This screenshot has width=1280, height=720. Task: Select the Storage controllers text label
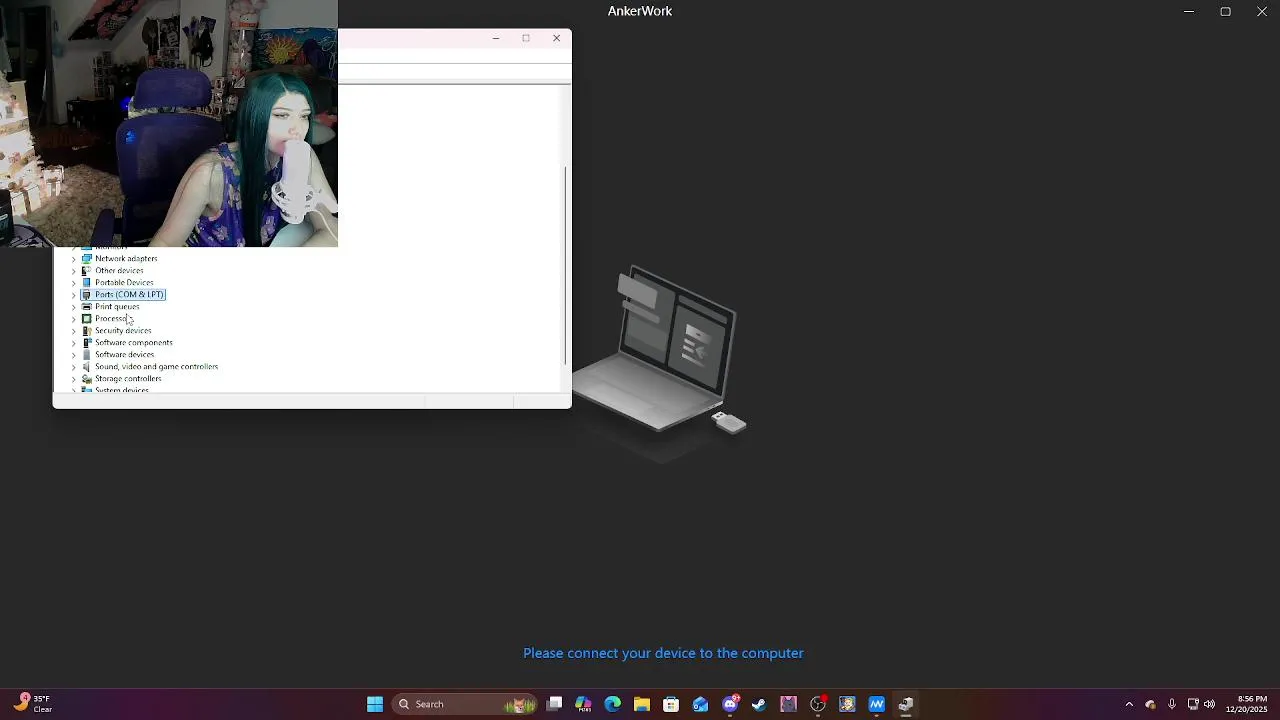pyautogui.click(x=128, y=379)
